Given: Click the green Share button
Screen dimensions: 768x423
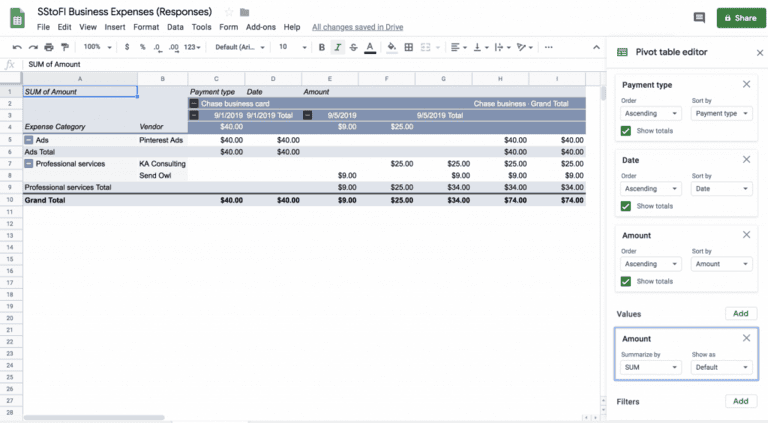Looking at the screenshot, I should coord(739,18).
